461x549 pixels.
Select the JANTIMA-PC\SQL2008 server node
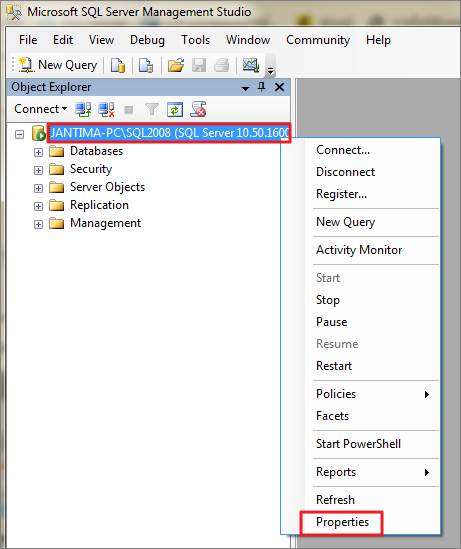tap(169, 133)
